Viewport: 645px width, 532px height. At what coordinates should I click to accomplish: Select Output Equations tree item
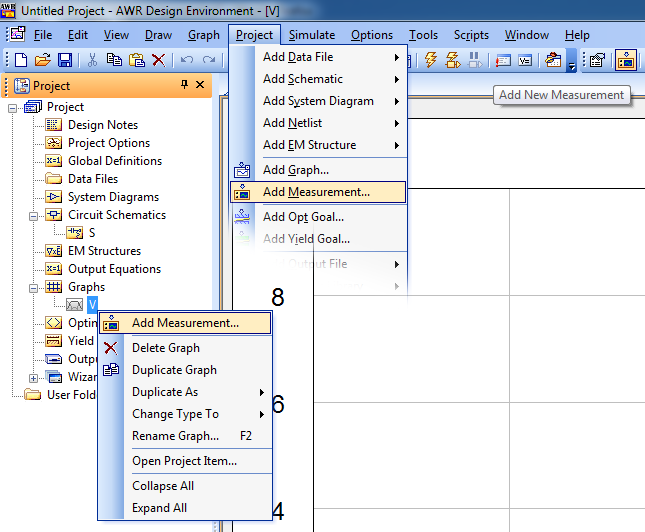point(114,269)
